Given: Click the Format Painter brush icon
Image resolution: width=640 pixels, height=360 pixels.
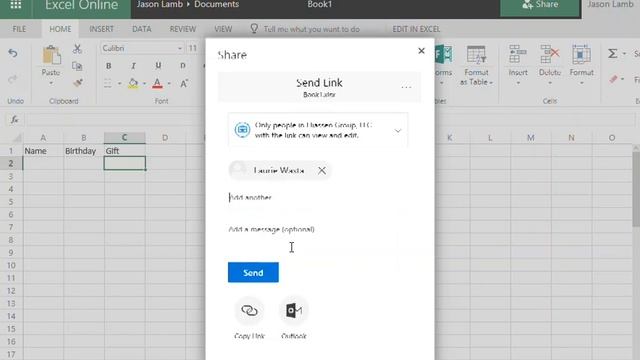Looking at the screenshot, I should [77, 83].
